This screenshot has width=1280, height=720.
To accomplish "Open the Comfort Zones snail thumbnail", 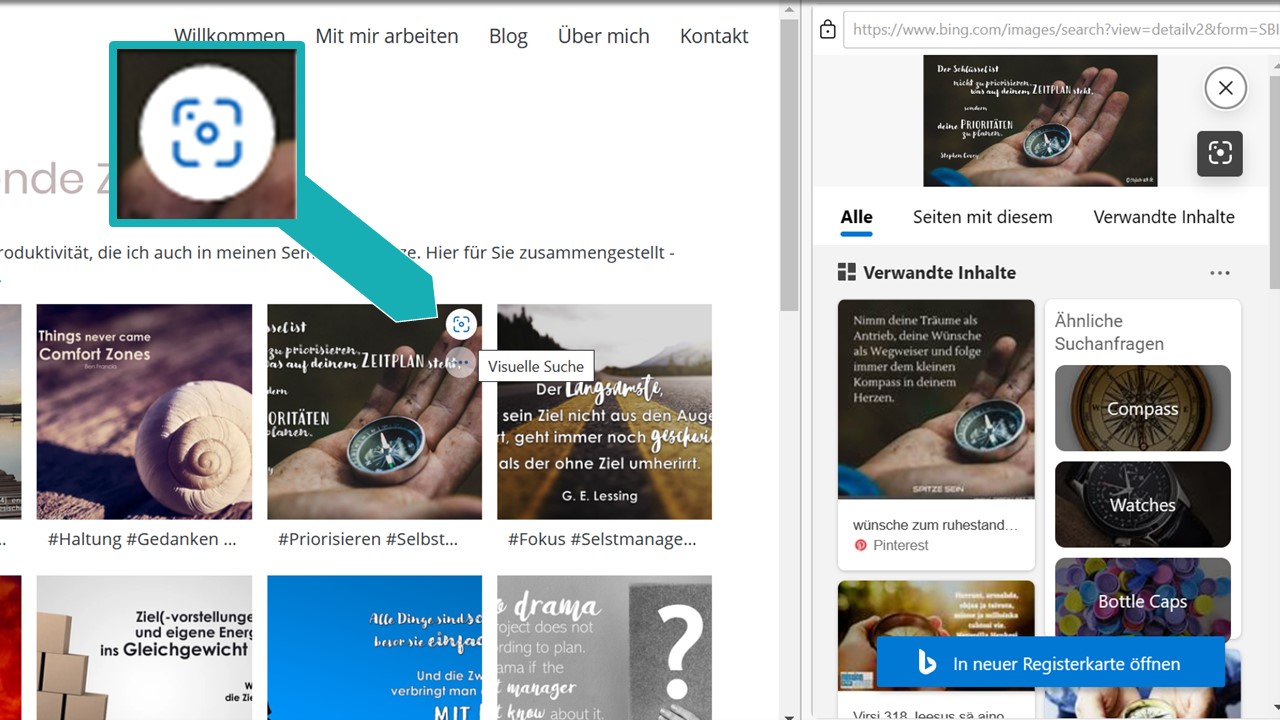I will [x=144, y=411].
